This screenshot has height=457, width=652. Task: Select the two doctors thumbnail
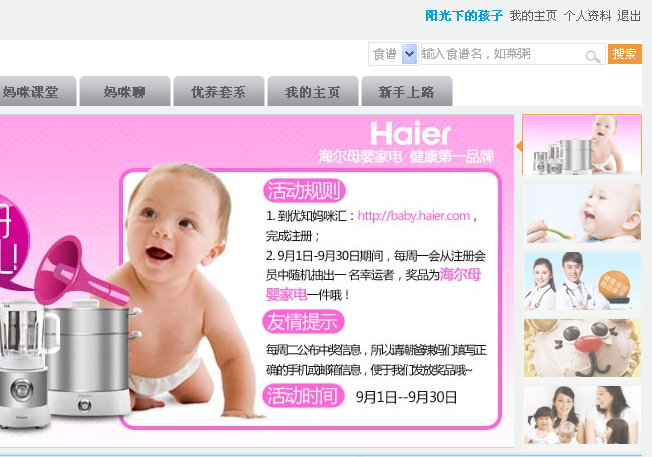(583, 281)
